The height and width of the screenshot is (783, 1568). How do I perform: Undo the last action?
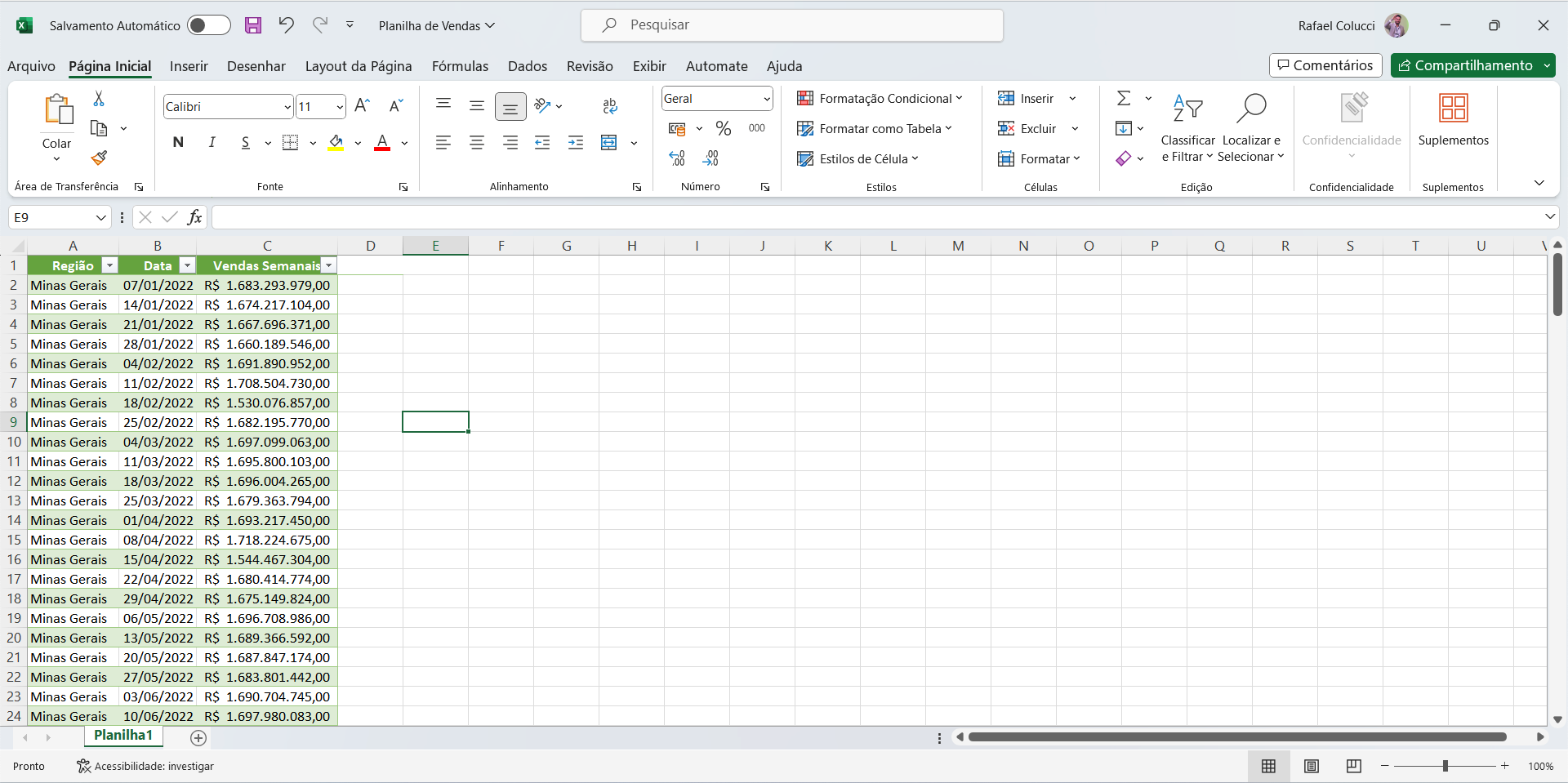286,25
